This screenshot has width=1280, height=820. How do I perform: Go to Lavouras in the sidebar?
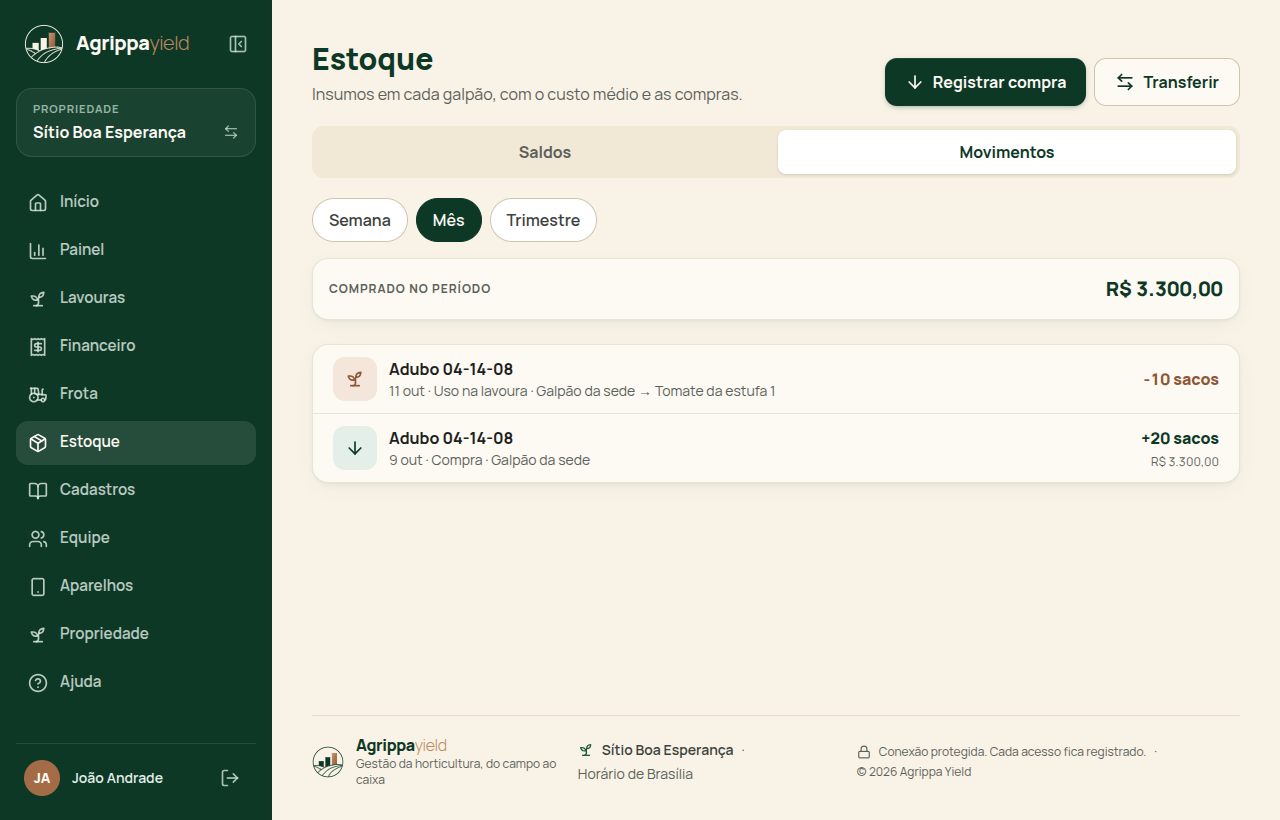click(136, 298)
